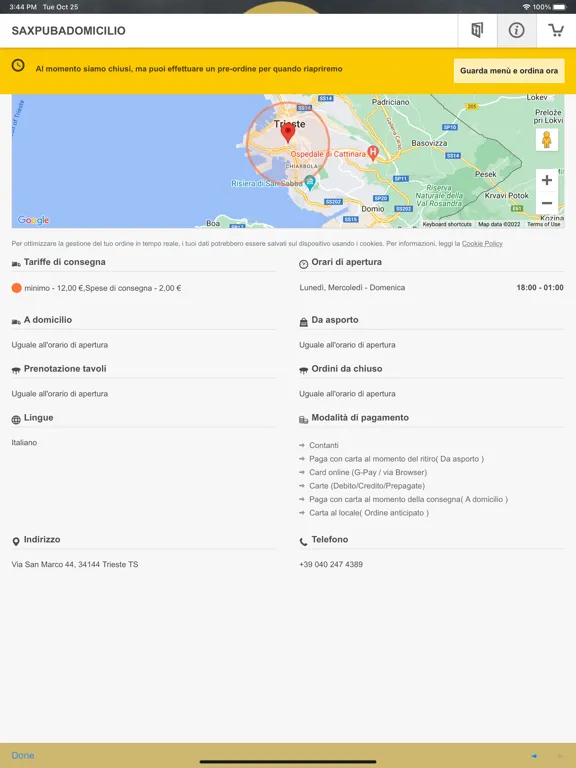Screen dimensions: 576x768
Task: Open the shopping cart icon
Action: coord(556,30)
